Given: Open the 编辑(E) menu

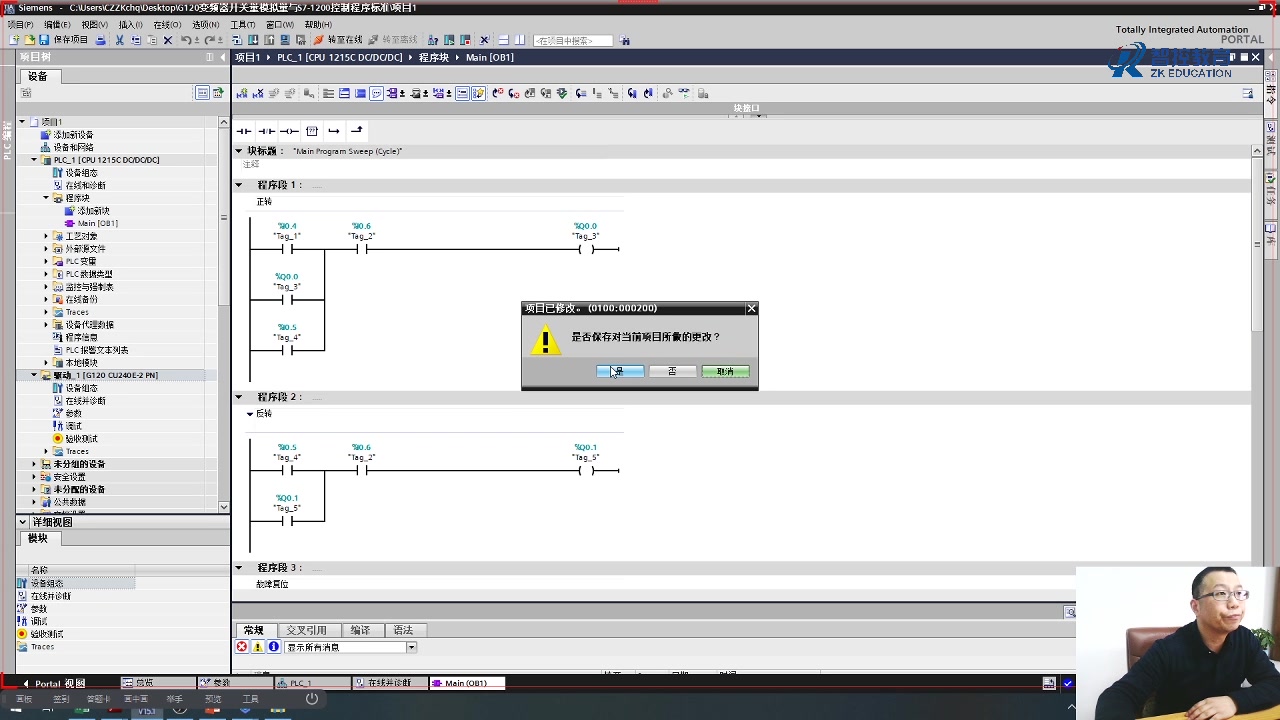Looking at the screenshot, I should tap(57, 25).
